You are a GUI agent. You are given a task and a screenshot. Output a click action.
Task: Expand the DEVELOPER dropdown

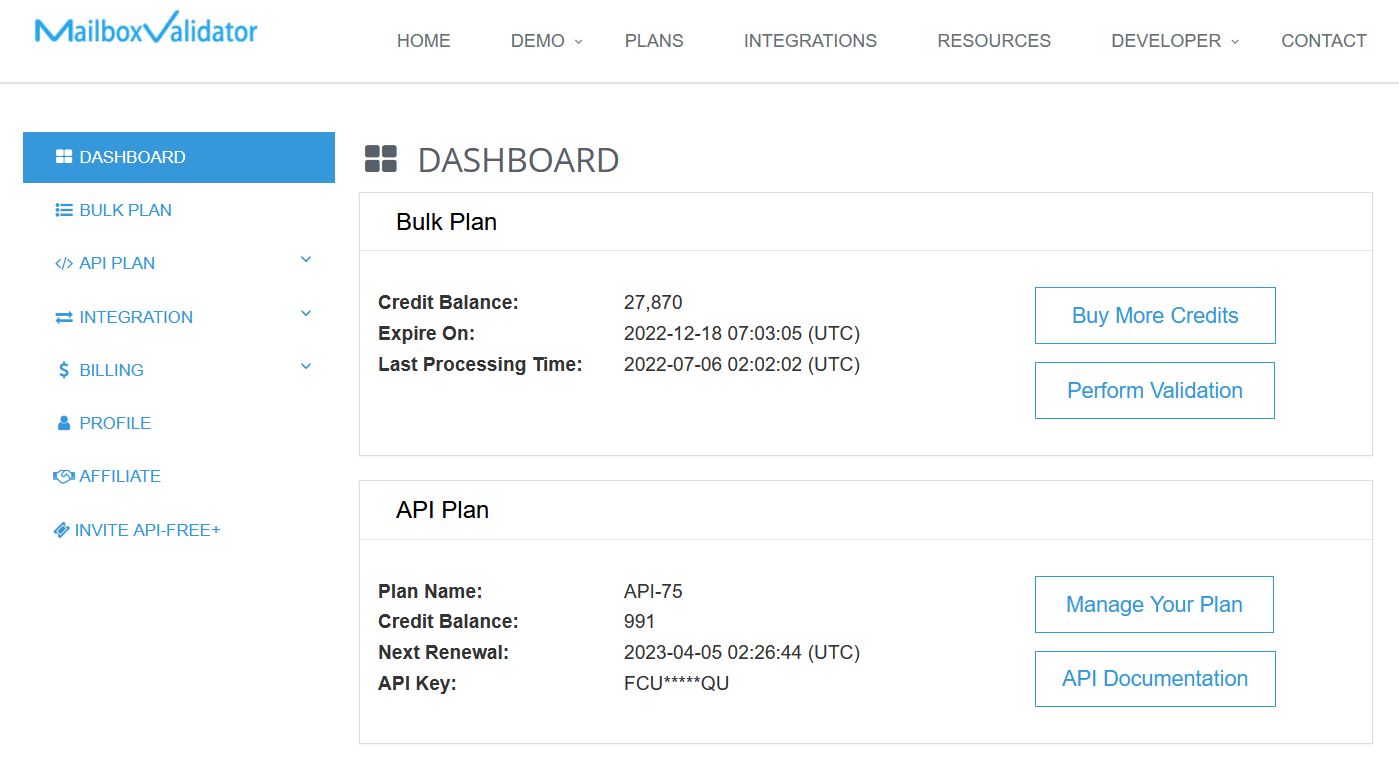pyautogui.click(x=1167, y=41)
